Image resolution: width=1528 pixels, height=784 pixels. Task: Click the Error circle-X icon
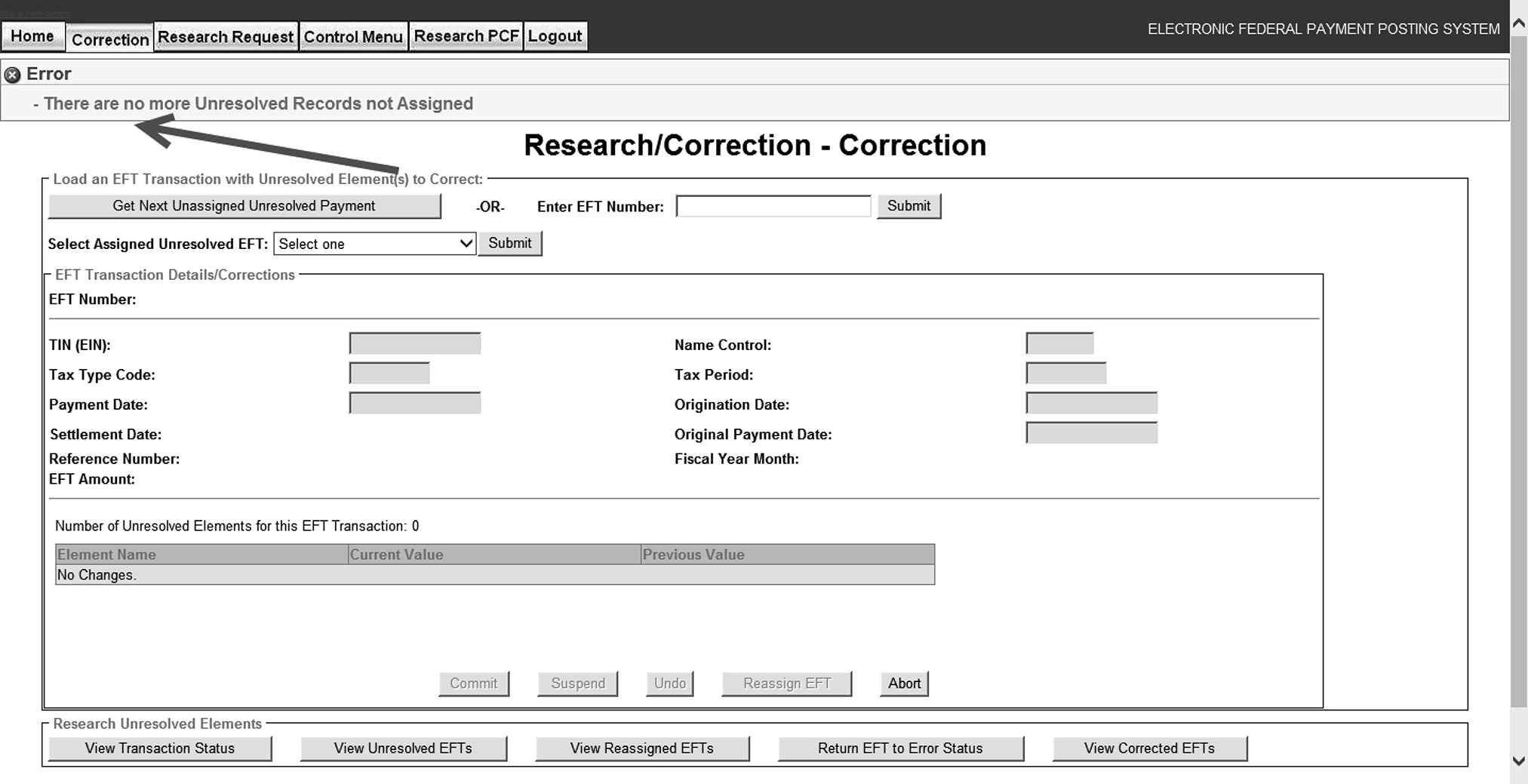(12, 75)
